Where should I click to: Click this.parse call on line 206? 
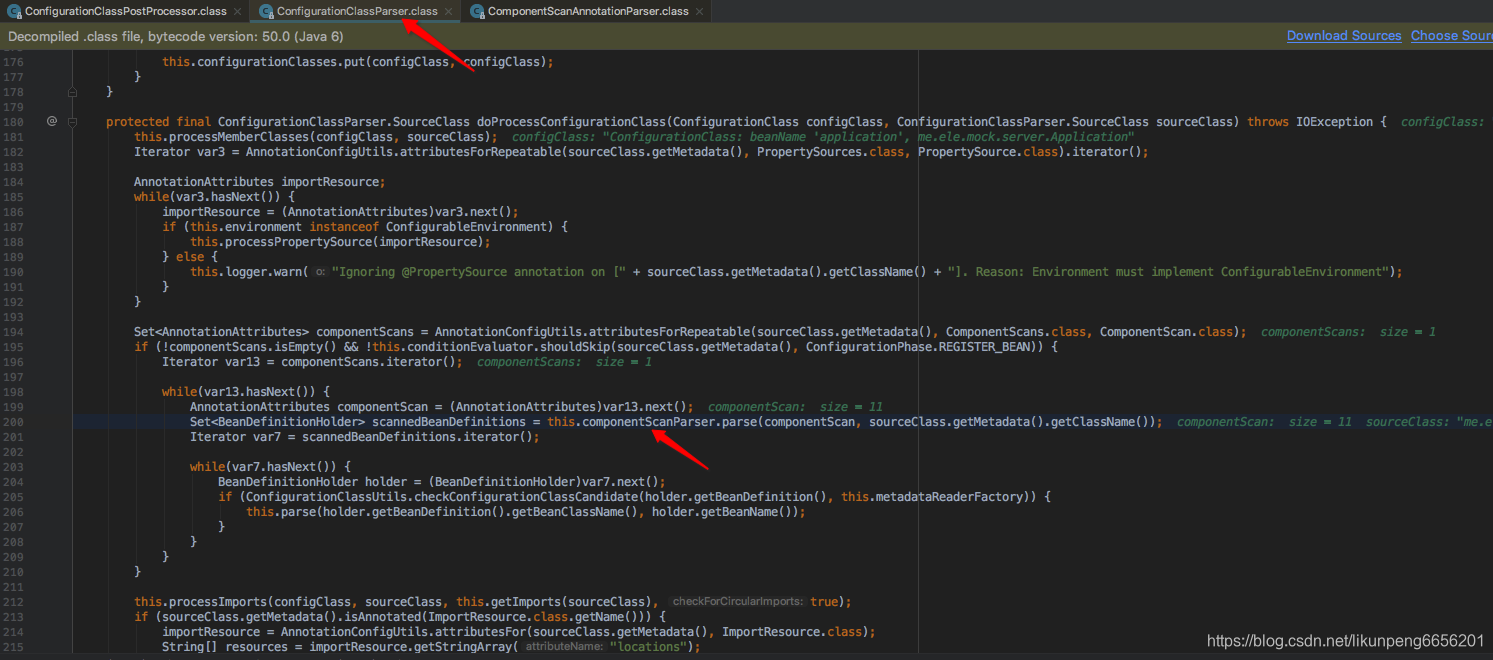tap(280, 512)
